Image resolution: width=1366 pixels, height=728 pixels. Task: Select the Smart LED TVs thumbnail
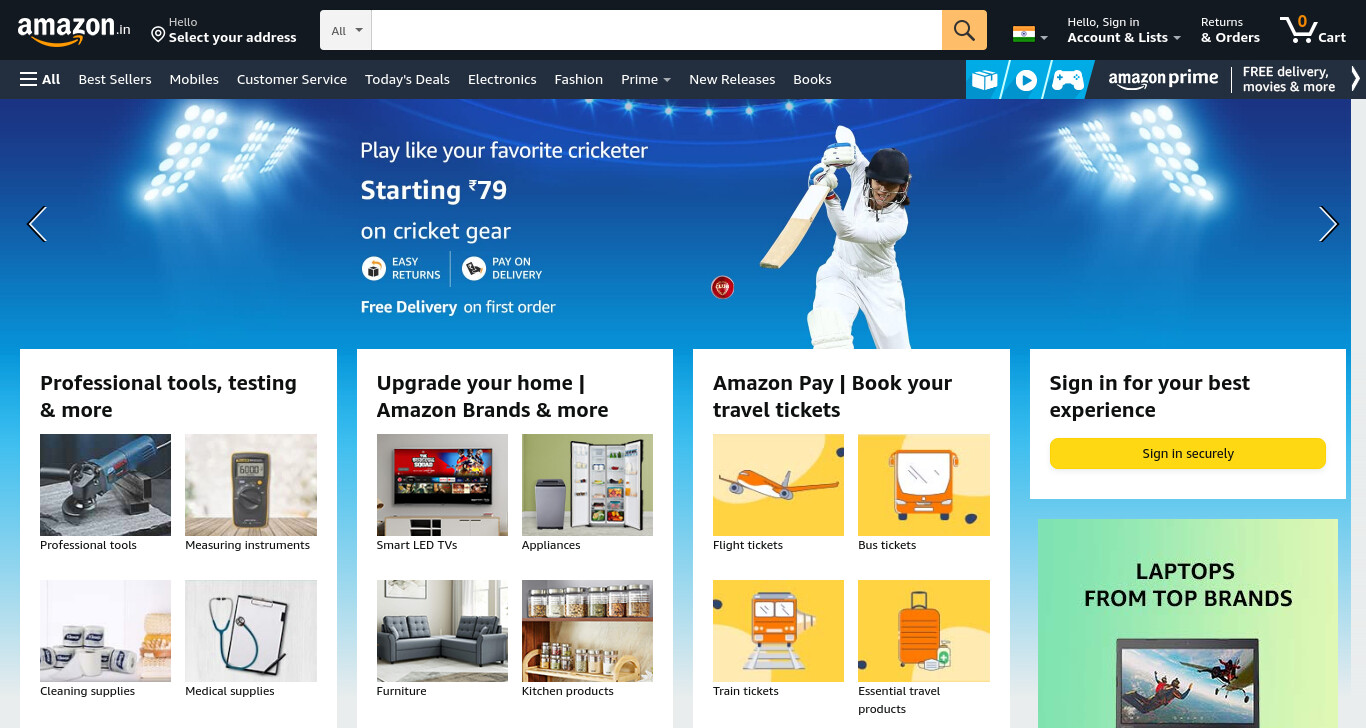point(442,485)
